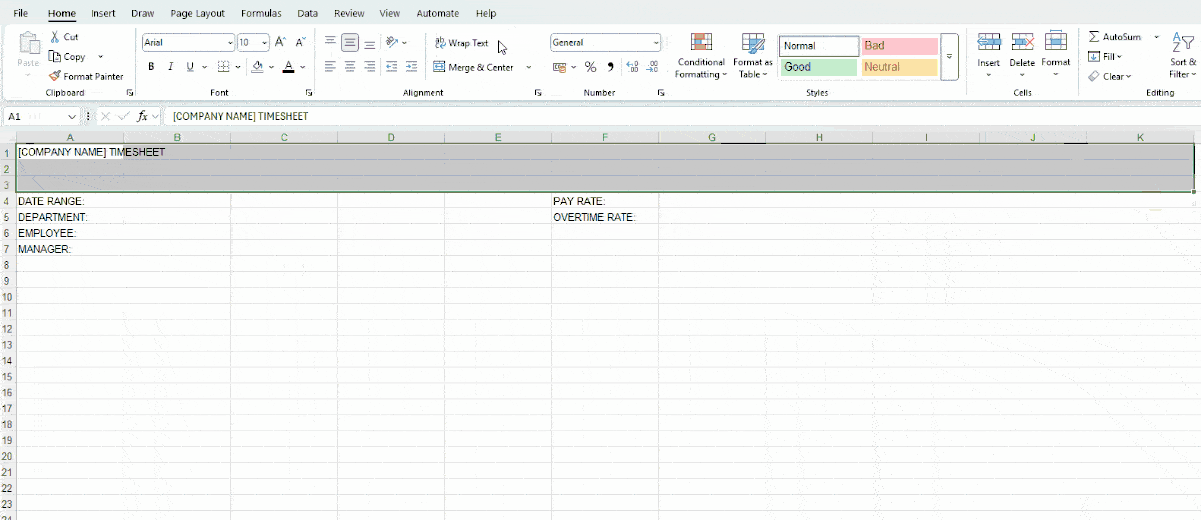The height and width of the screenshot is (520, 1201).
Task: Click the Copy icon
Action: coord(55,57)
